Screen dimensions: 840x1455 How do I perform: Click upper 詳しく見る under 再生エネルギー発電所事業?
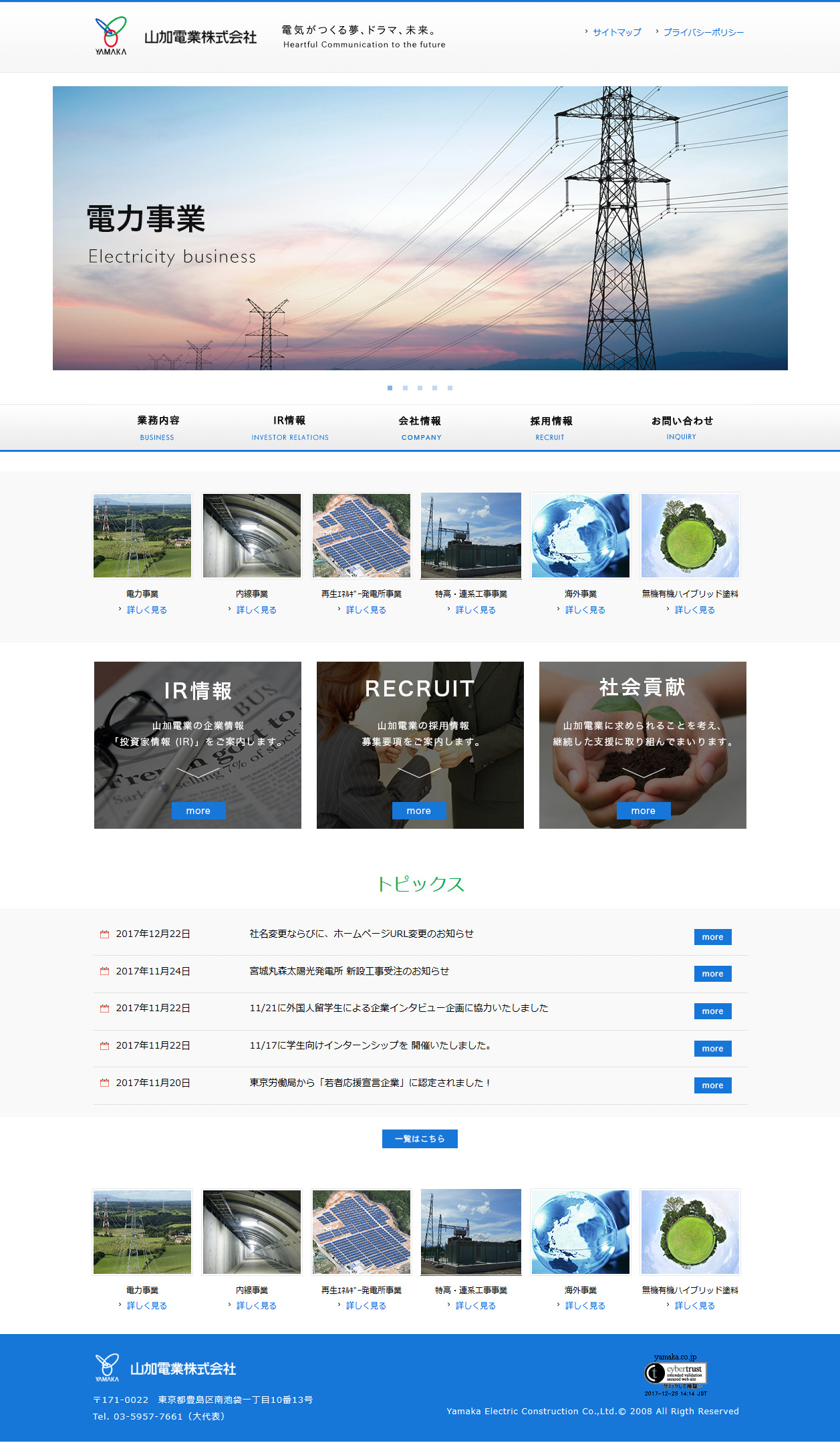366,610
